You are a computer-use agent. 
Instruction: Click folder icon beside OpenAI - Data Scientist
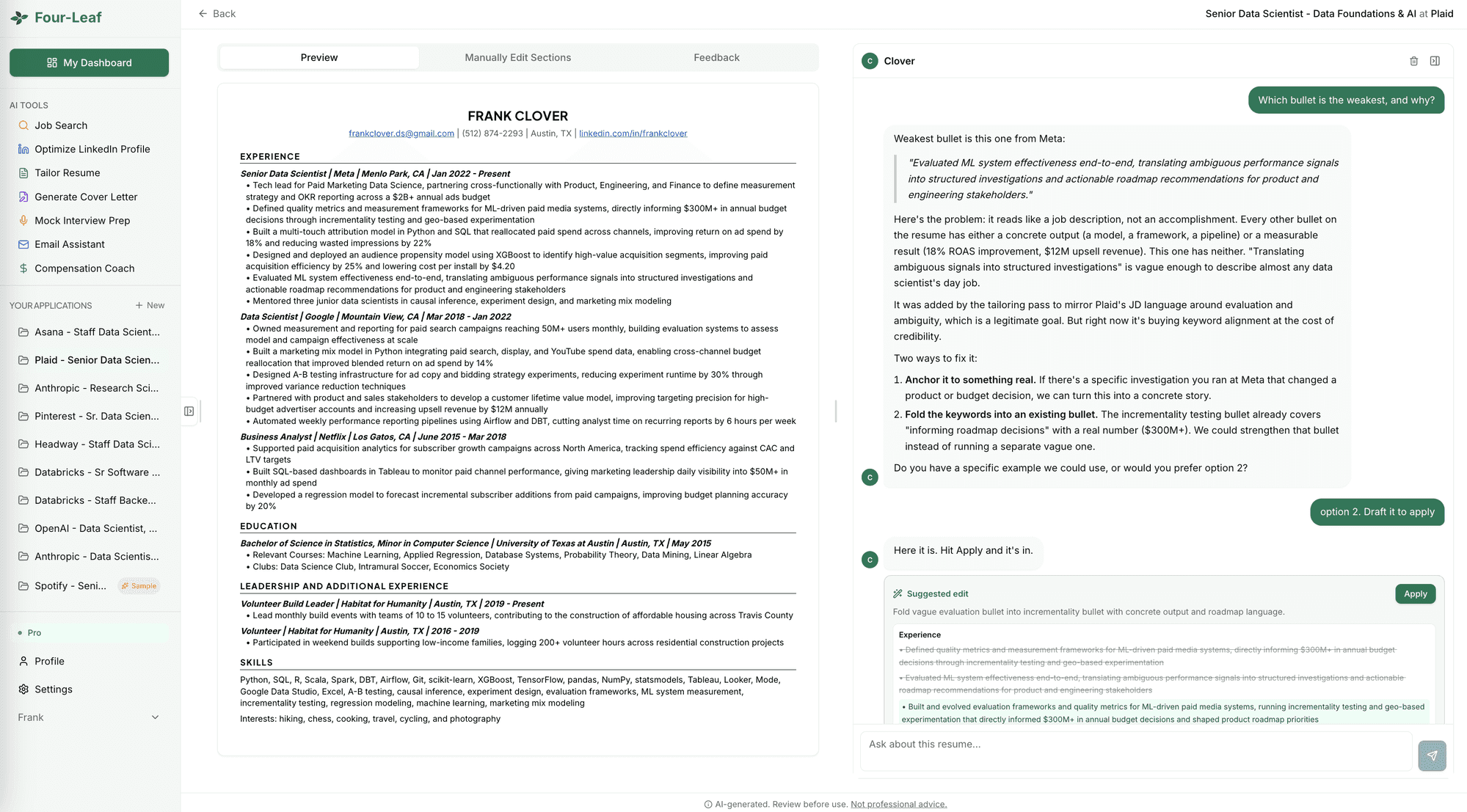click(x=23, y=528)
